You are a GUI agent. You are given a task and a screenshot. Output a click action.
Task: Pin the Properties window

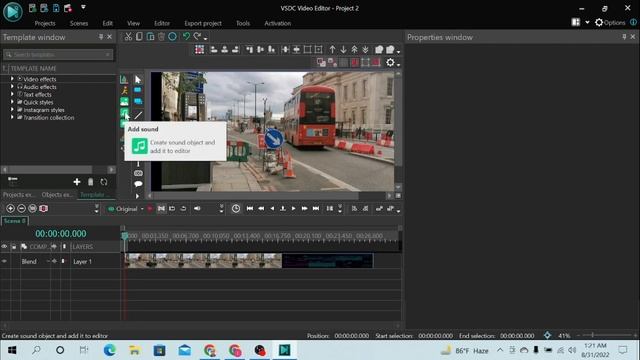point(624,37)
